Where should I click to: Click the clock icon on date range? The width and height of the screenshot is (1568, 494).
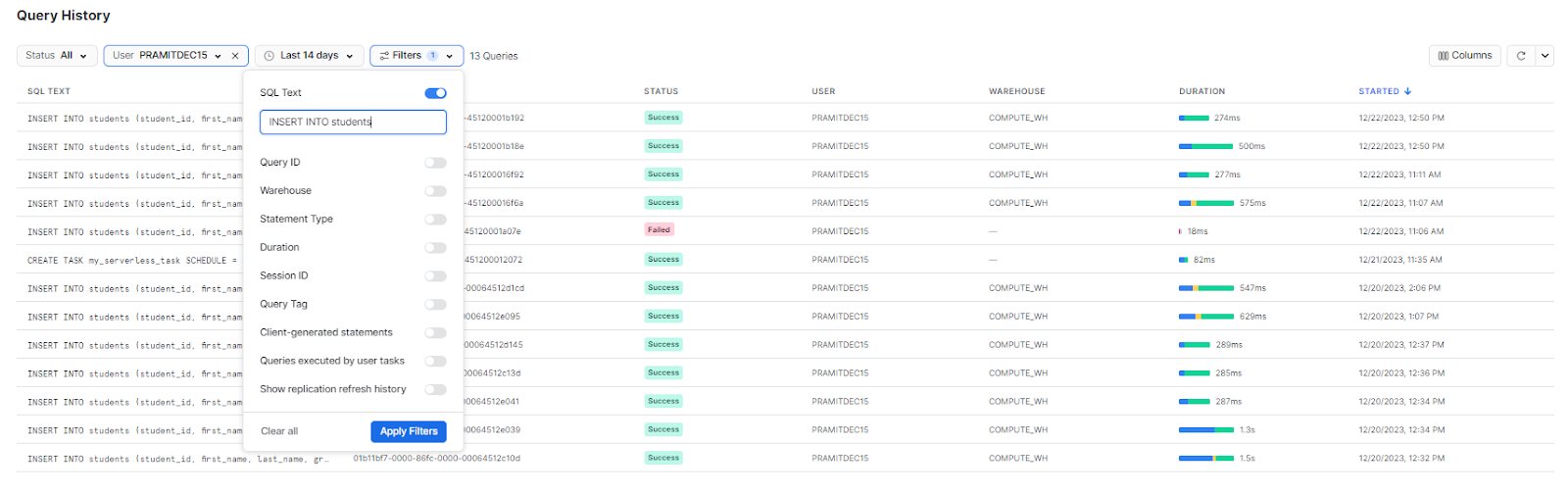tap(269, 56)
